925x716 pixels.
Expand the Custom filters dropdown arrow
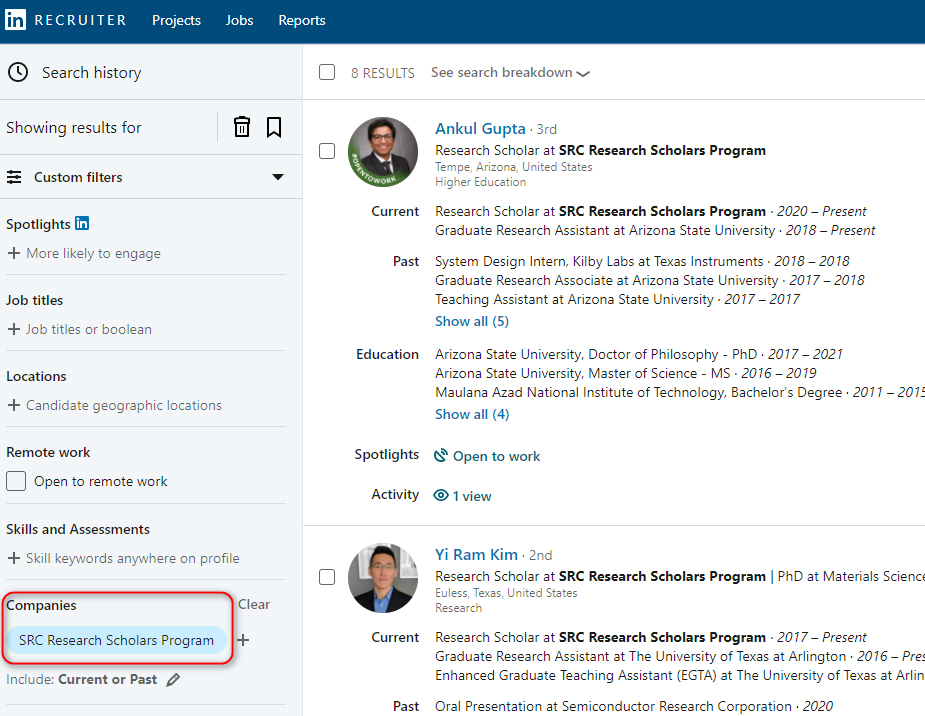coord(278,177)
